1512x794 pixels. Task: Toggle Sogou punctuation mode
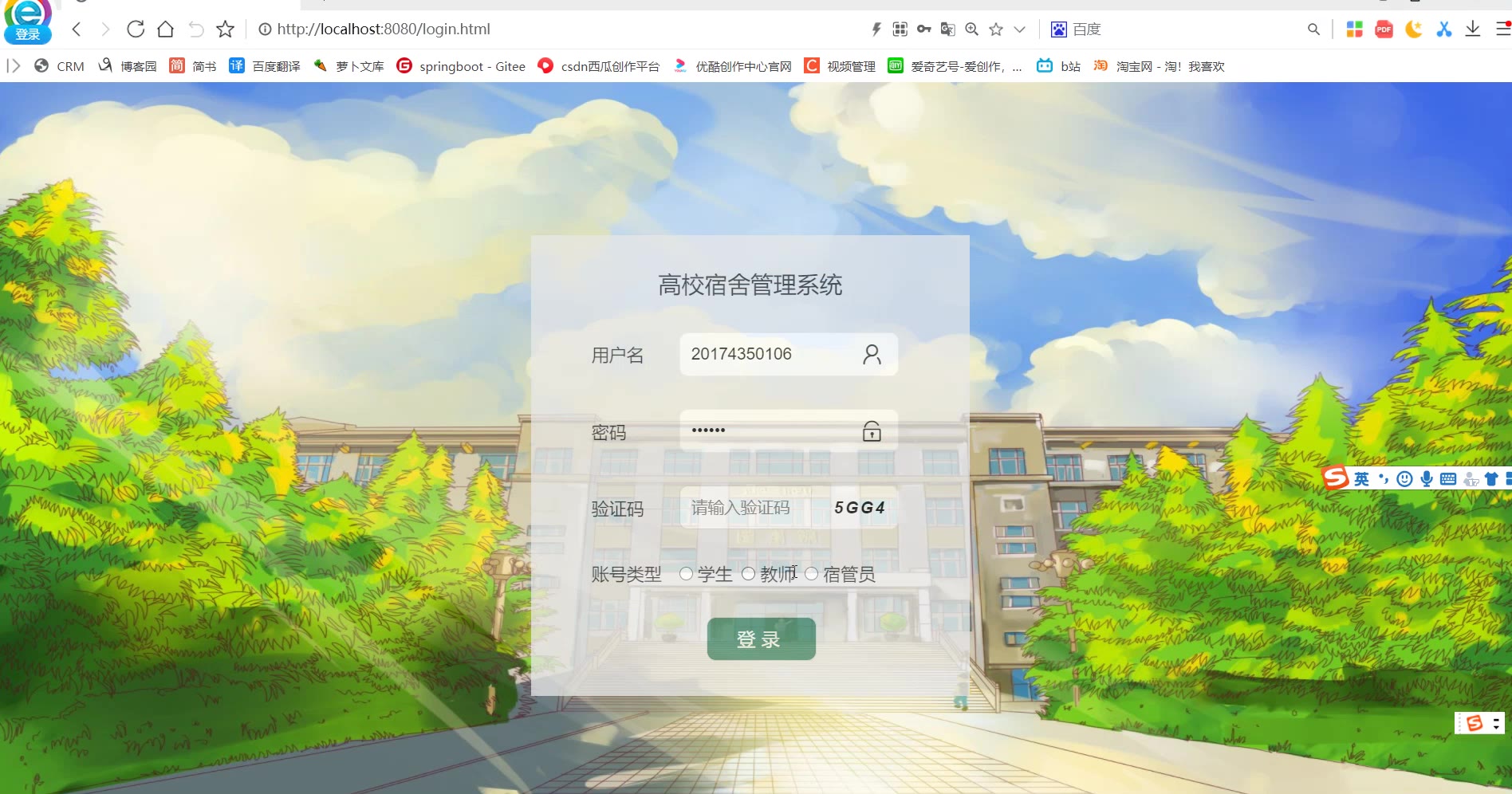pyautogui.click(x=1384, y=479)
